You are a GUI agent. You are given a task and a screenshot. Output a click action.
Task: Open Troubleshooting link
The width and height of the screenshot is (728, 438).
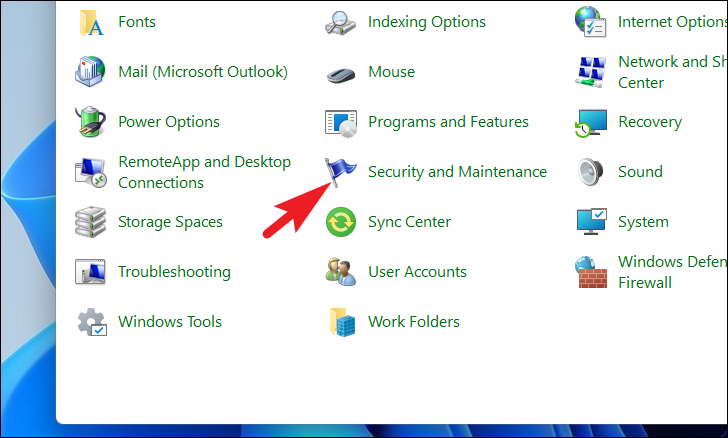click(175, 272)
